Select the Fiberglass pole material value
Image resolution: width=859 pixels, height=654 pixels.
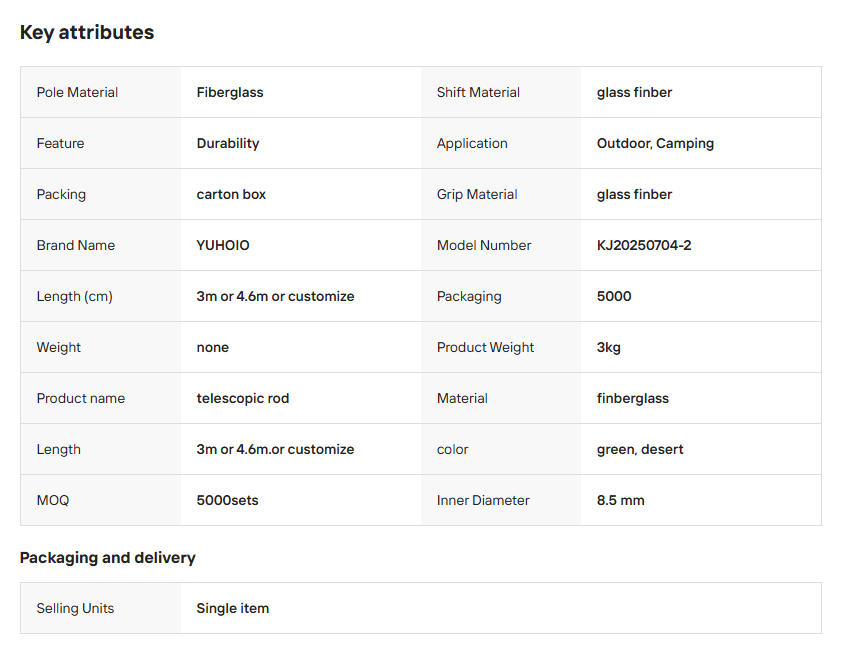pyautogui.click(x=230, y=92)
